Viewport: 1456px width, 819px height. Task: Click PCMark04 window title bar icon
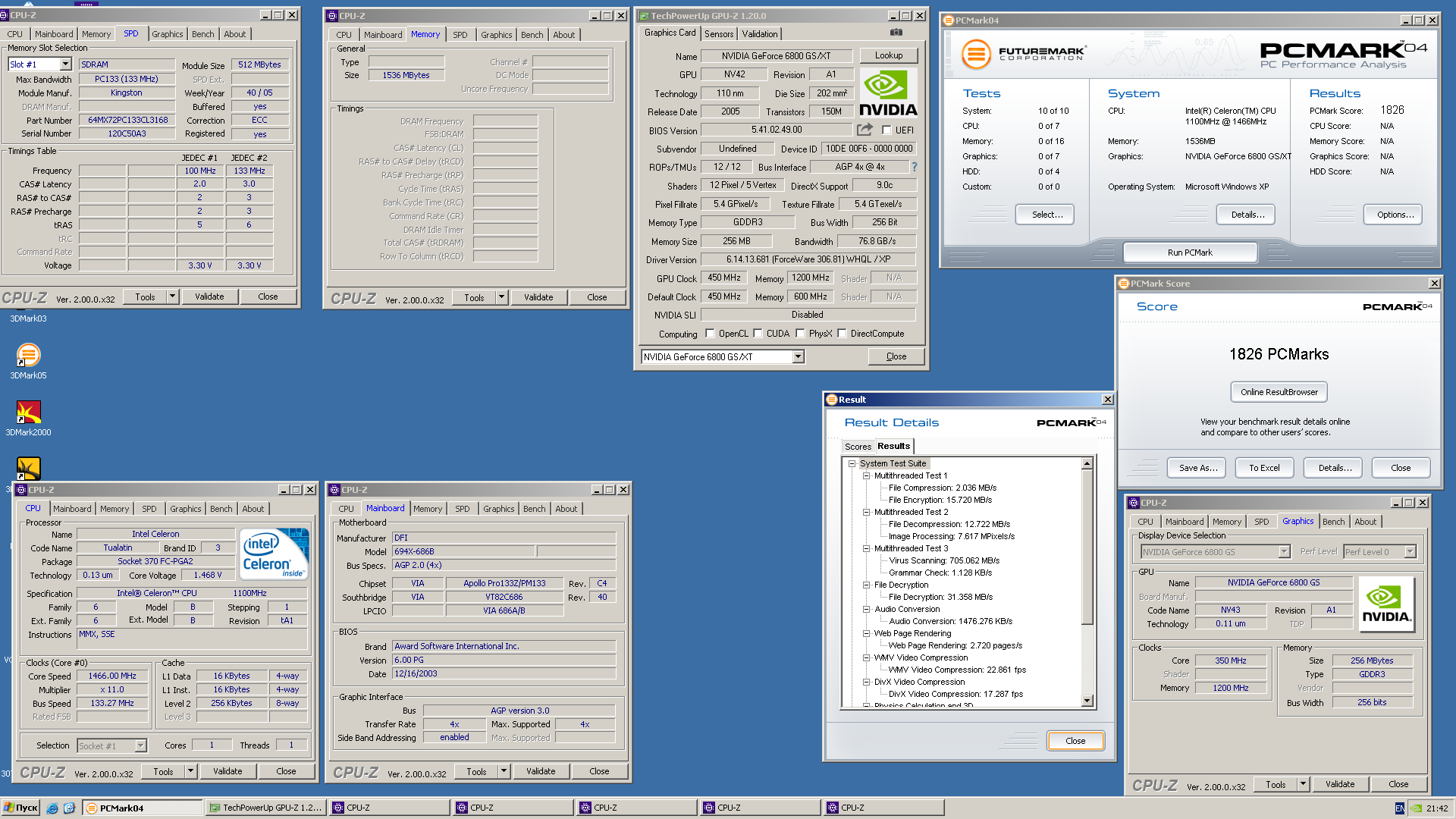pos(948,20)
